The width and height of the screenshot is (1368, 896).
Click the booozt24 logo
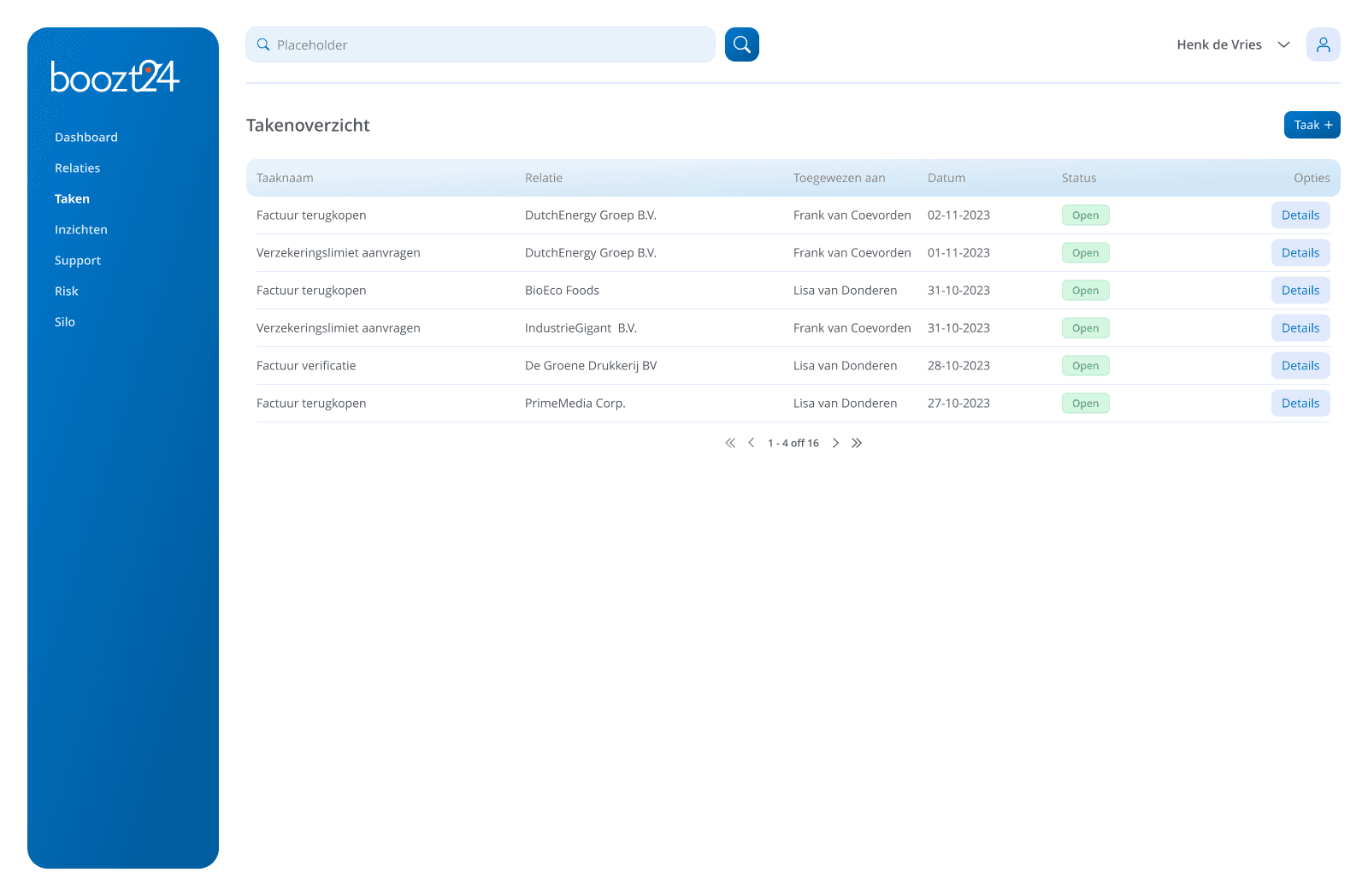tap(115, 77)
